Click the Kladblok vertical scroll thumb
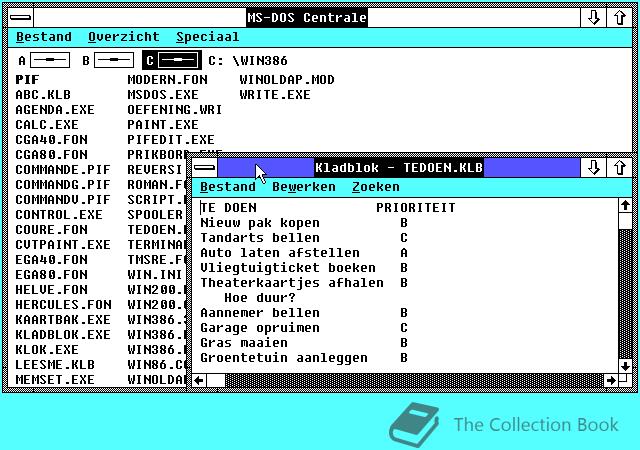Image resolution: width=640 pixels, height=450 pixels. [x=625, y=221]
